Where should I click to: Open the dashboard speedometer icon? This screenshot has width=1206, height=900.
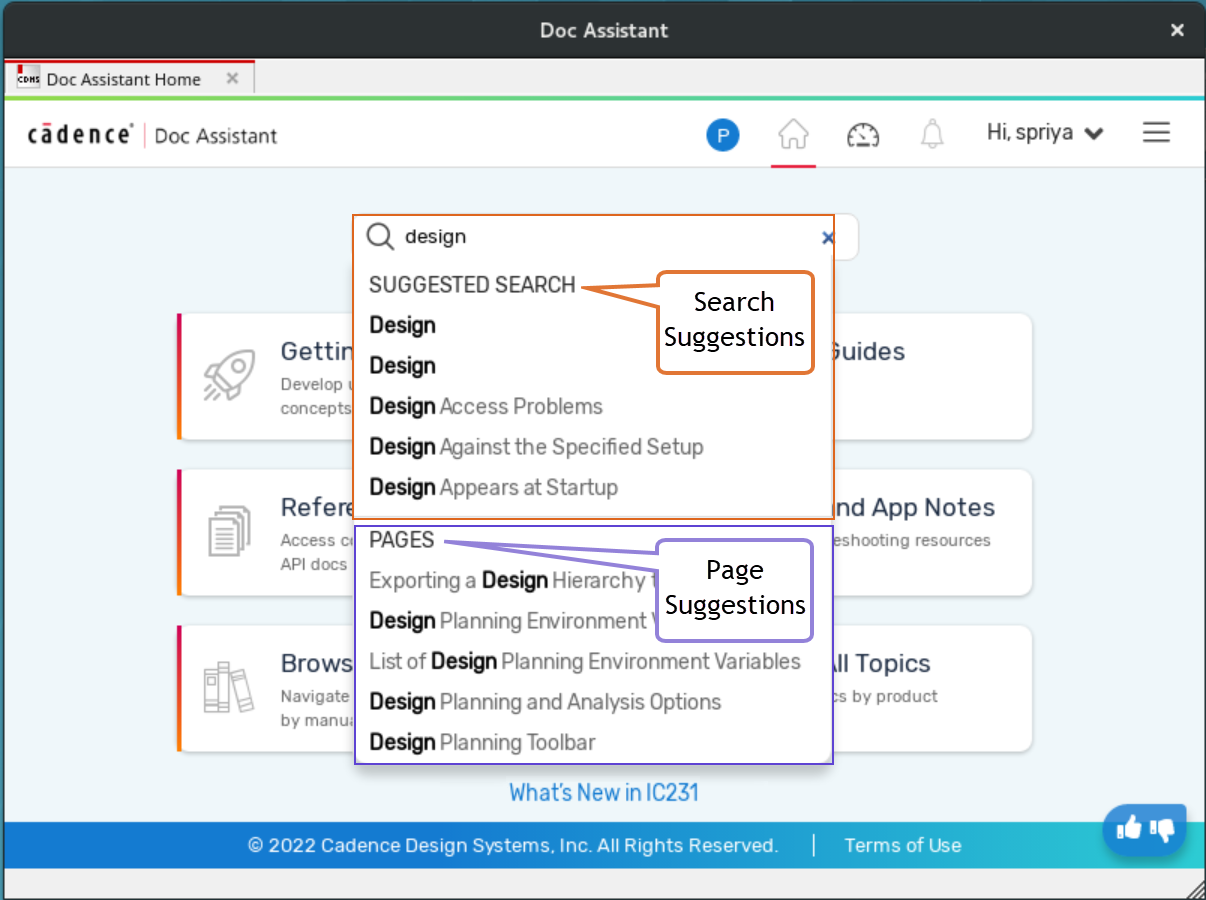(863, 134)
